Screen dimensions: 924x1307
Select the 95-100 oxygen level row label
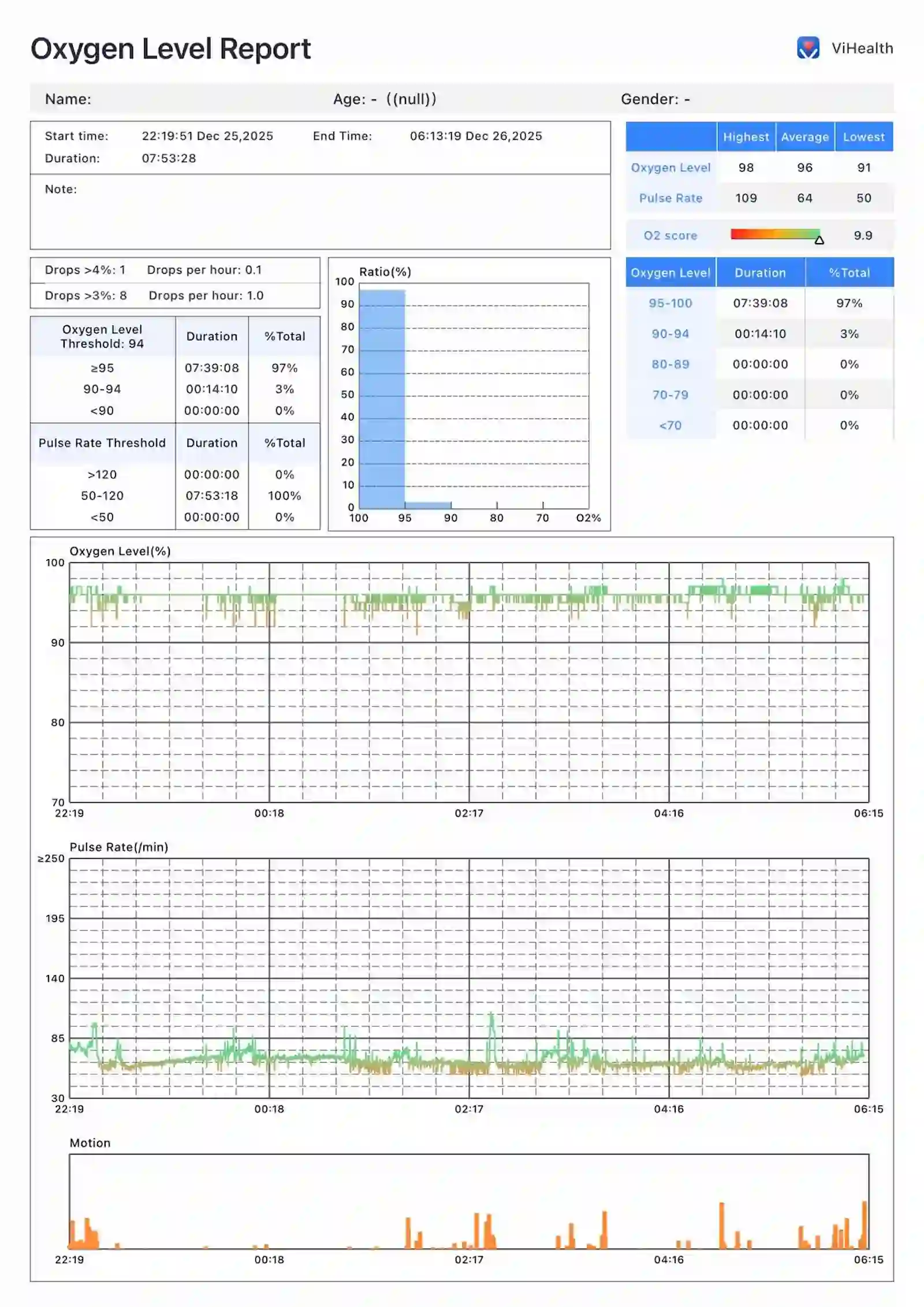[670, 303]
